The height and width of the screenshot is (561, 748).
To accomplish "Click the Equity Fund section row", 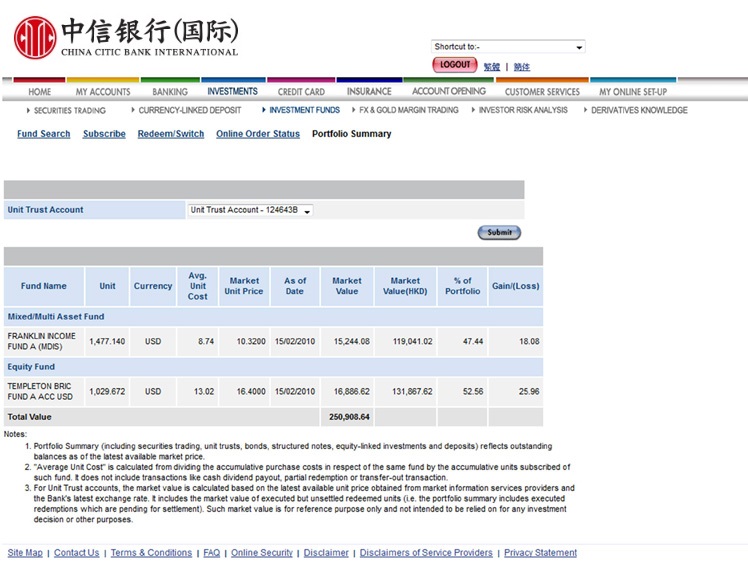I will coord(273,367).
